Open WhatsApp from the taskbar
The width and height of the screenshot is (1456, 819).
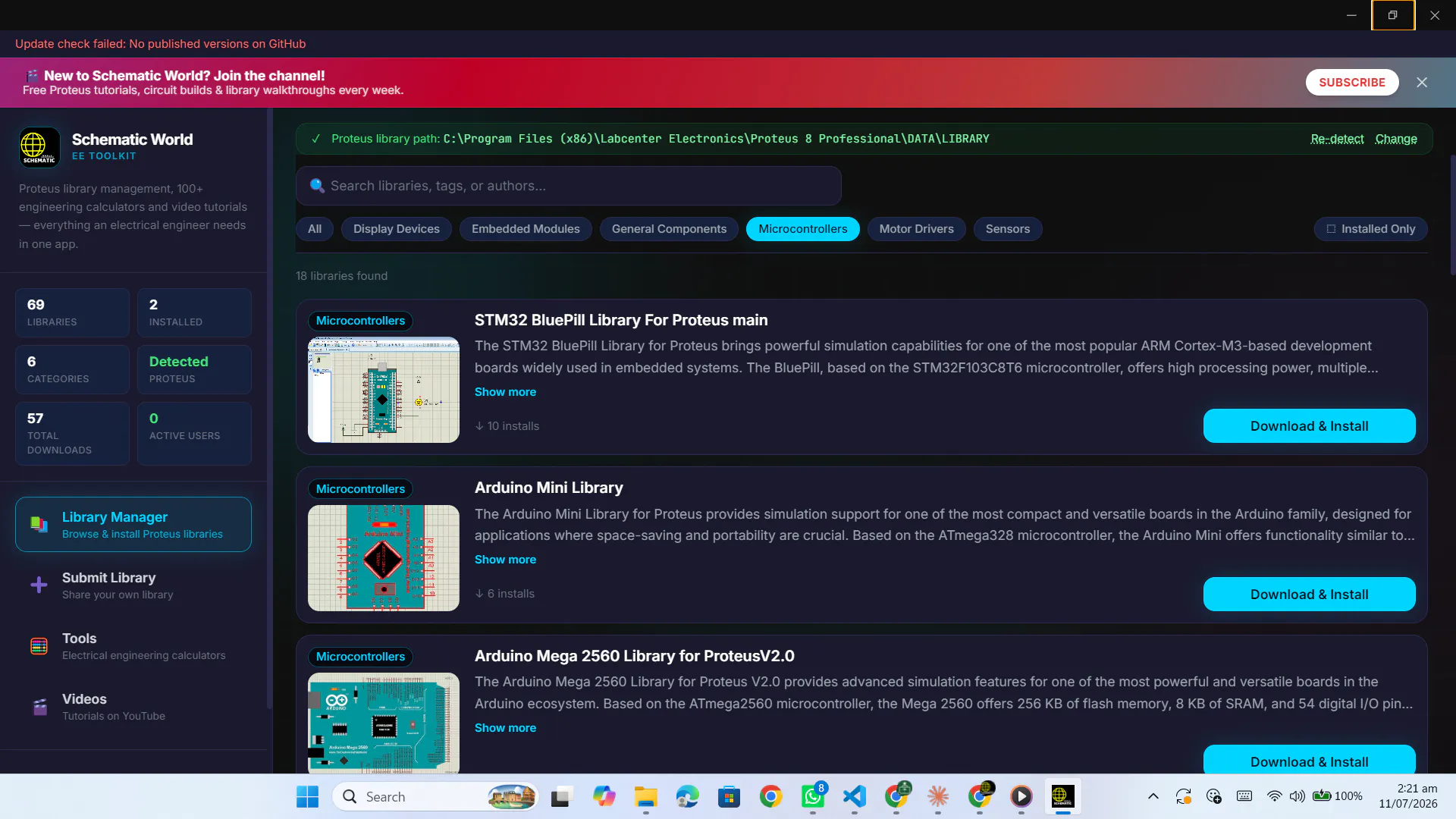coord(812,796)
